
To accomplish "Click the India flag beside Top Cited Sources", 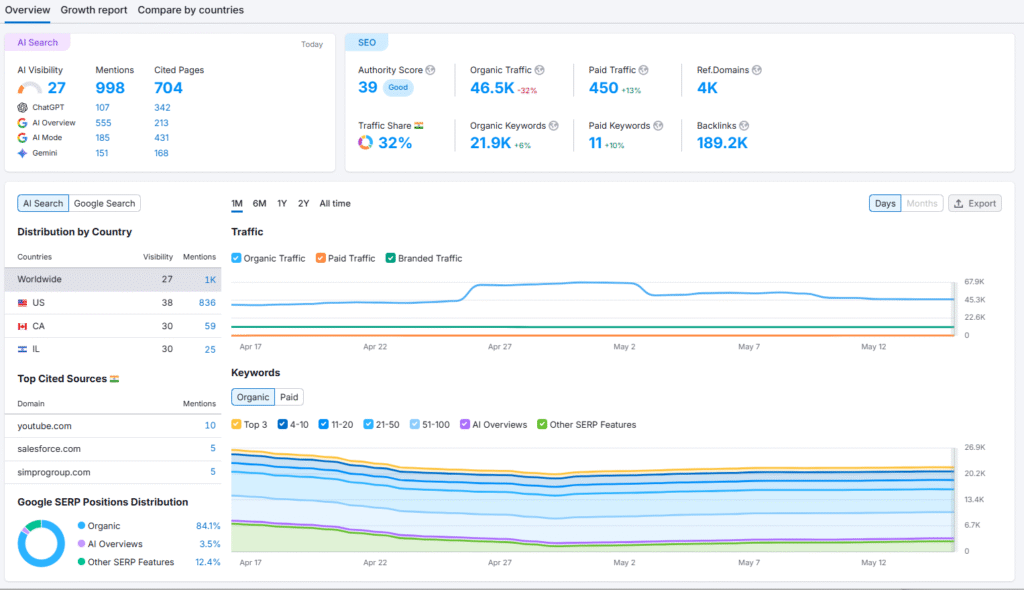I will 114,379.
